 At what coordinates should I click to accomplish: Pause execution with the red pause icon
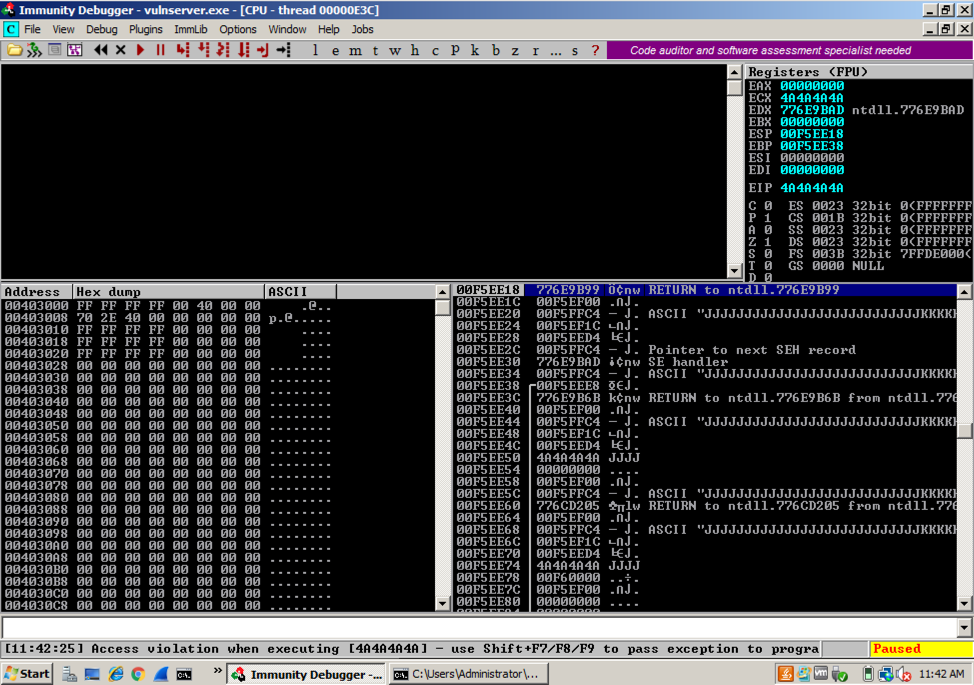[160, 50]
